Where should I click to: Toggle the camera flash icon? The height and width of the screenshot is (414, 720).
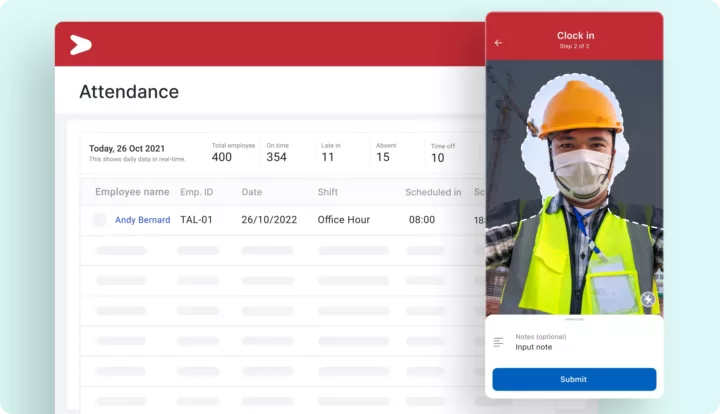[648, 299]
